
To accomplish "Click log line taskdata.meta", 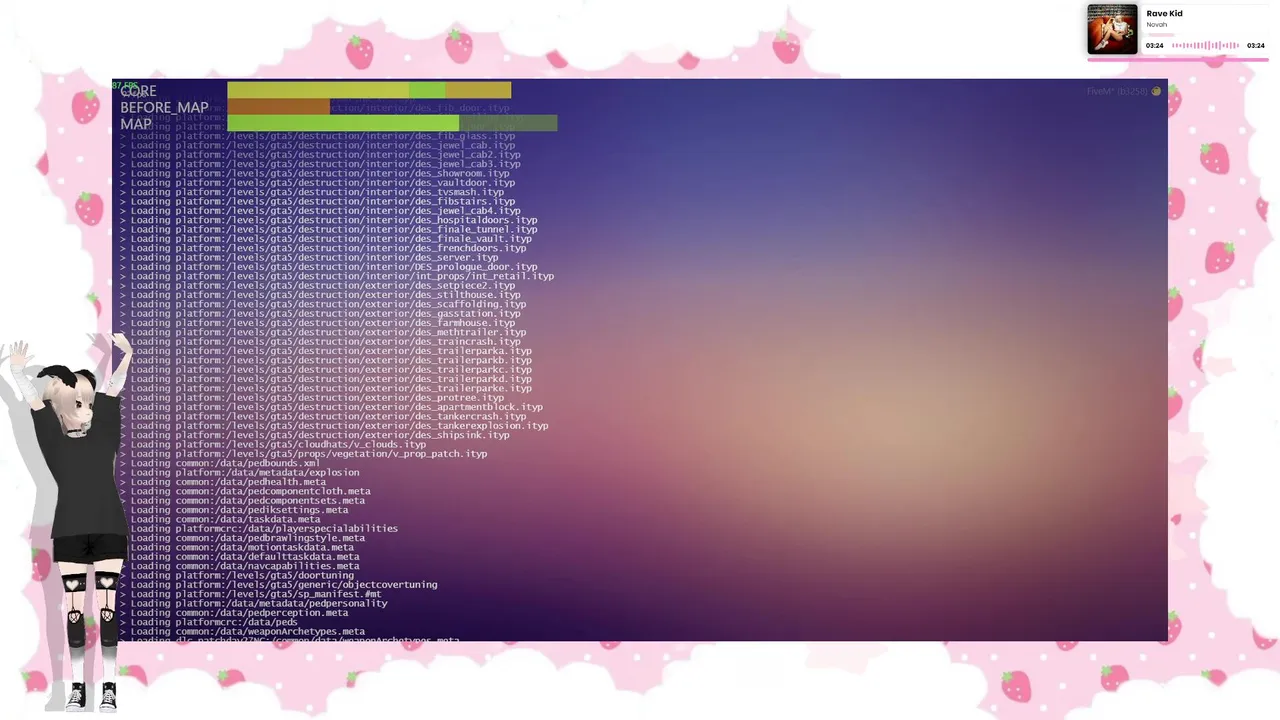I will [220, 519].
